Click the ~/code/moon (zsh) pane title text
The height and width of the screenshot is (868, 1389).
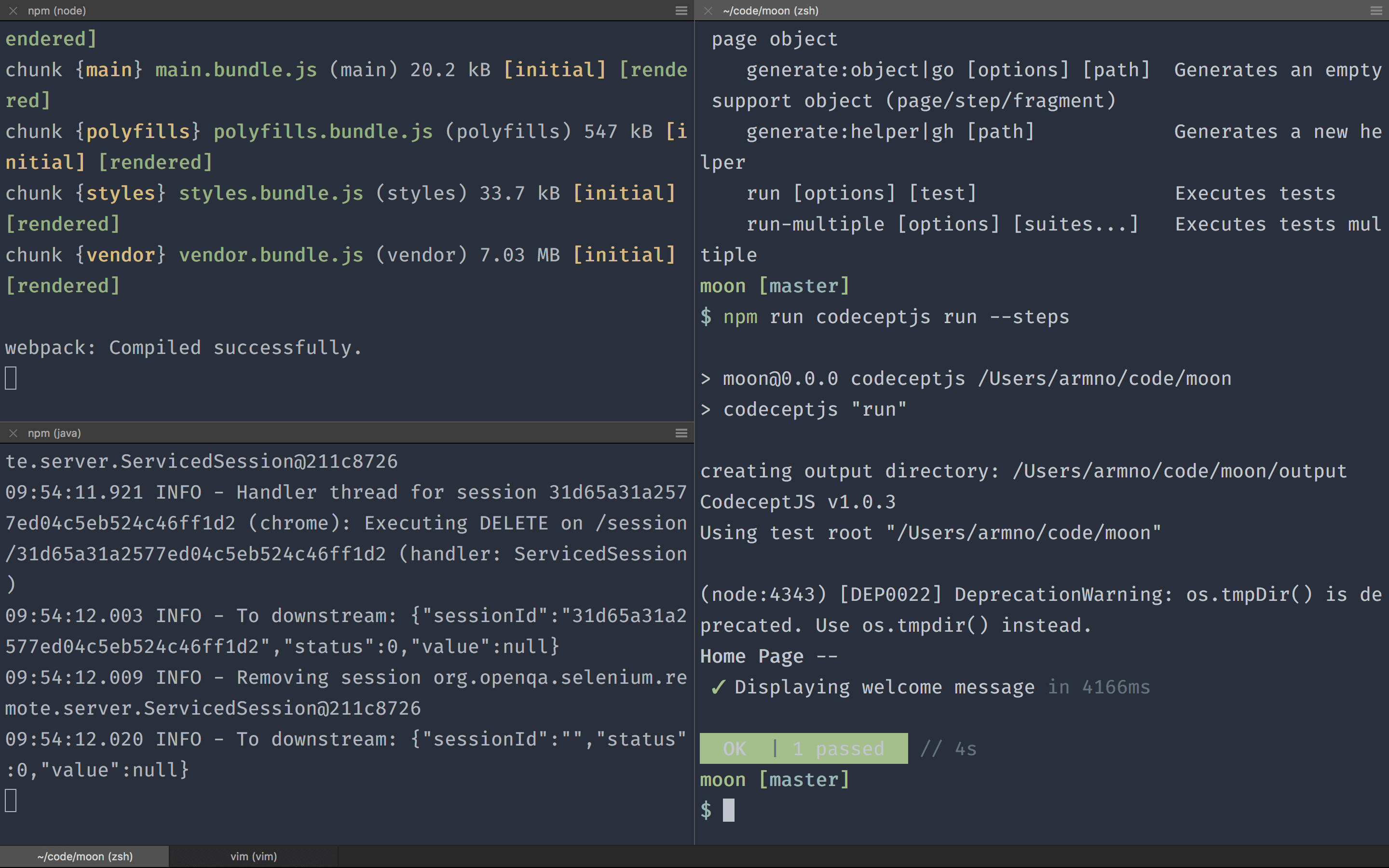pyautogui.click(x=770, y=10)
